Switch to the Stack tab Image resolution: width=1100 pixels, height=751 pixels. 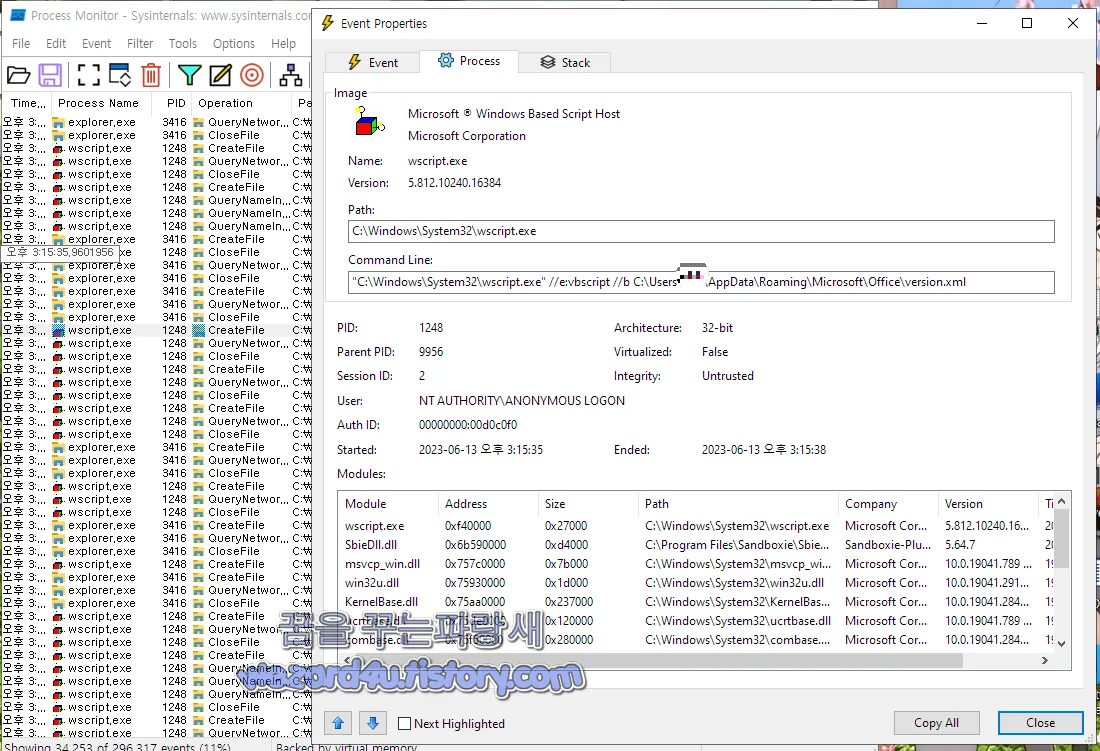tap(564, 62)
